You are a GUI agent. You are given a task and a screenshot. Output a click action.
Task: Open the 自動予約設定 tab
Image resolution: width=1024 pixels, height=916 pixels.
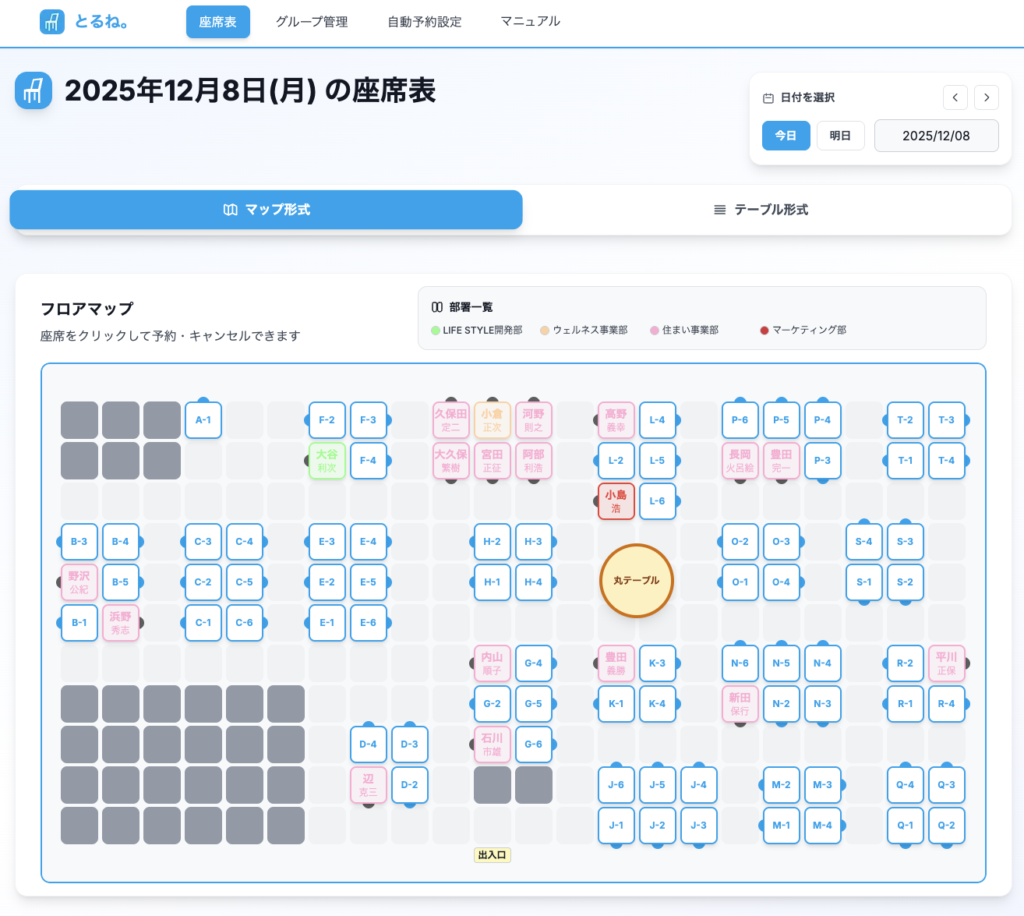click(x=424, y=22)
